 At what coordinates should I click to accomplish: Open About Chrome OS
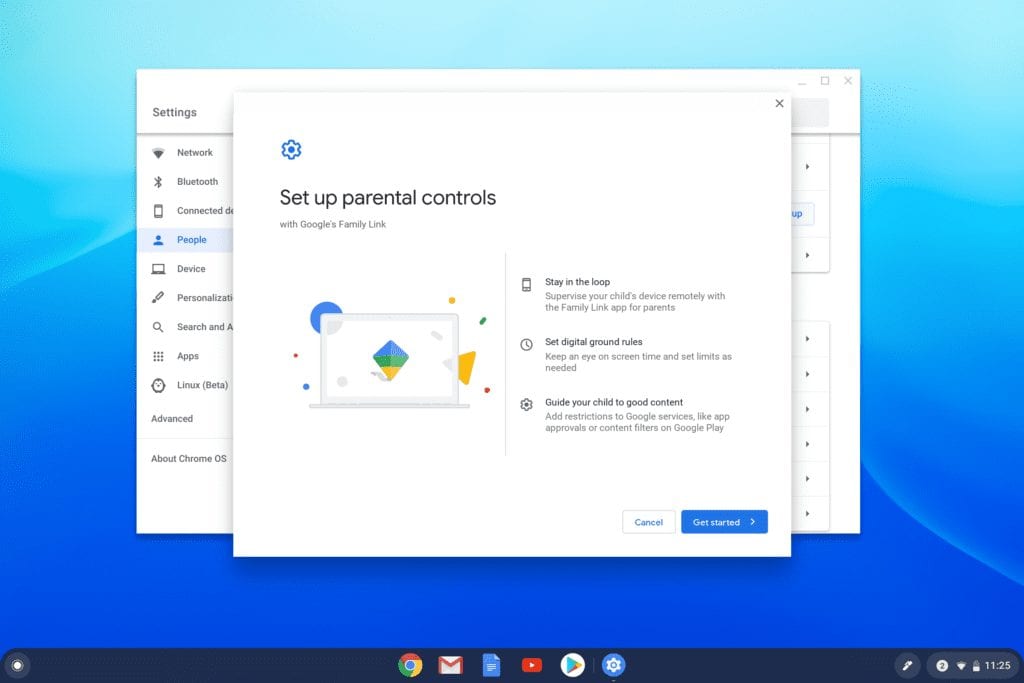pyautogui.click(x=189, y=458)
